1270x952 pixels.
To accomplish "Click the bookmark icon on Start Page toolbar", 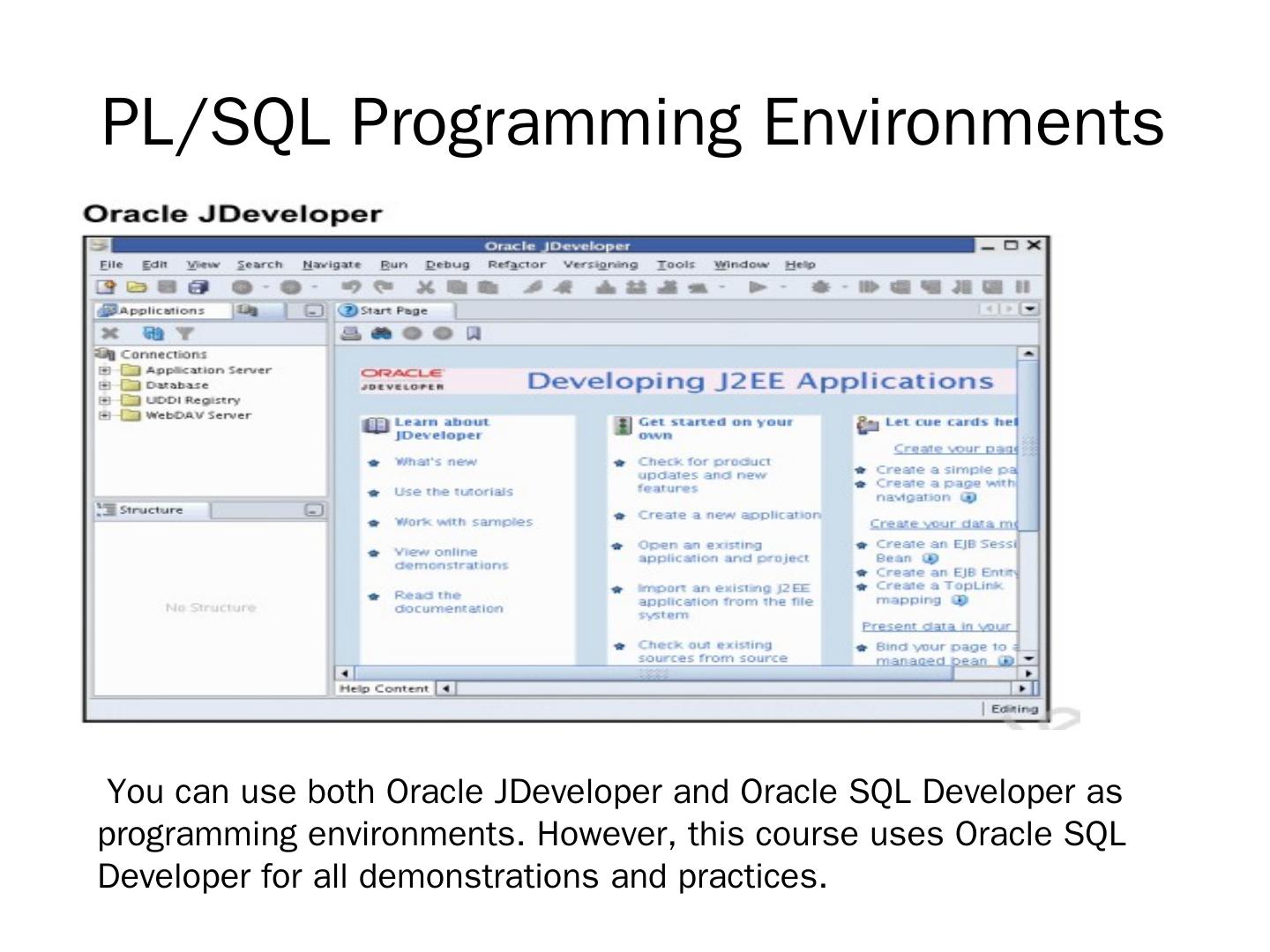I will pyautogui.click(x=474, y=333).
